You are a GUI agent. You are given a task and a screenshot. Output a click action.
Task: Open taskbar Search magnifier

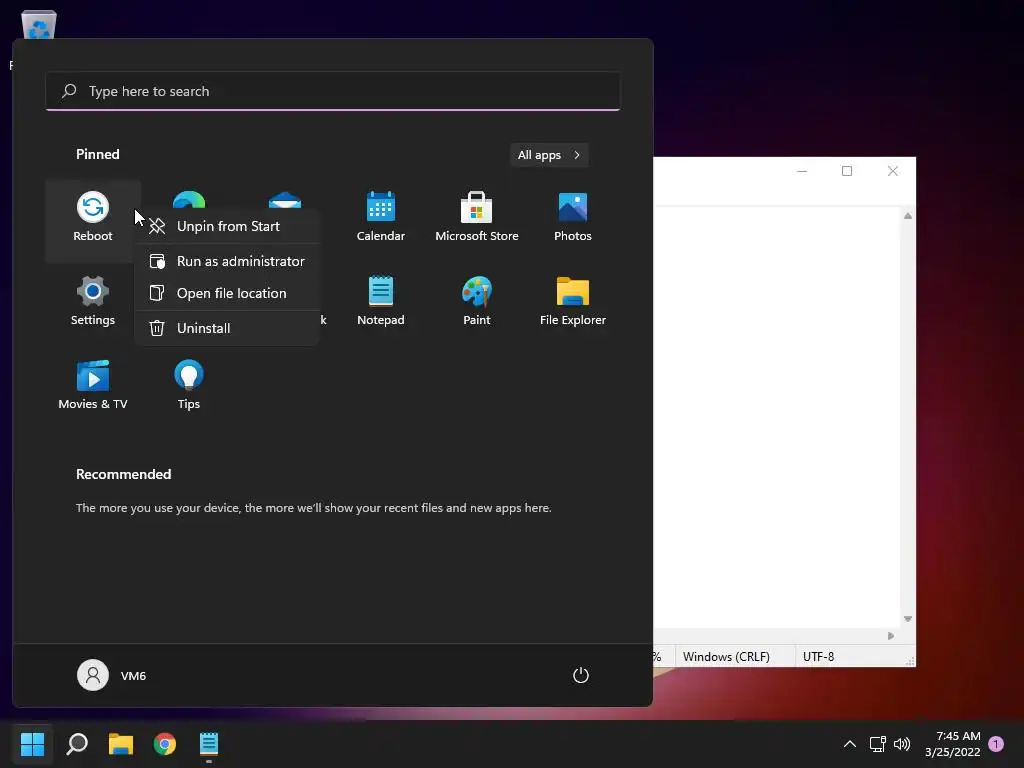click(x=77, y=743)
